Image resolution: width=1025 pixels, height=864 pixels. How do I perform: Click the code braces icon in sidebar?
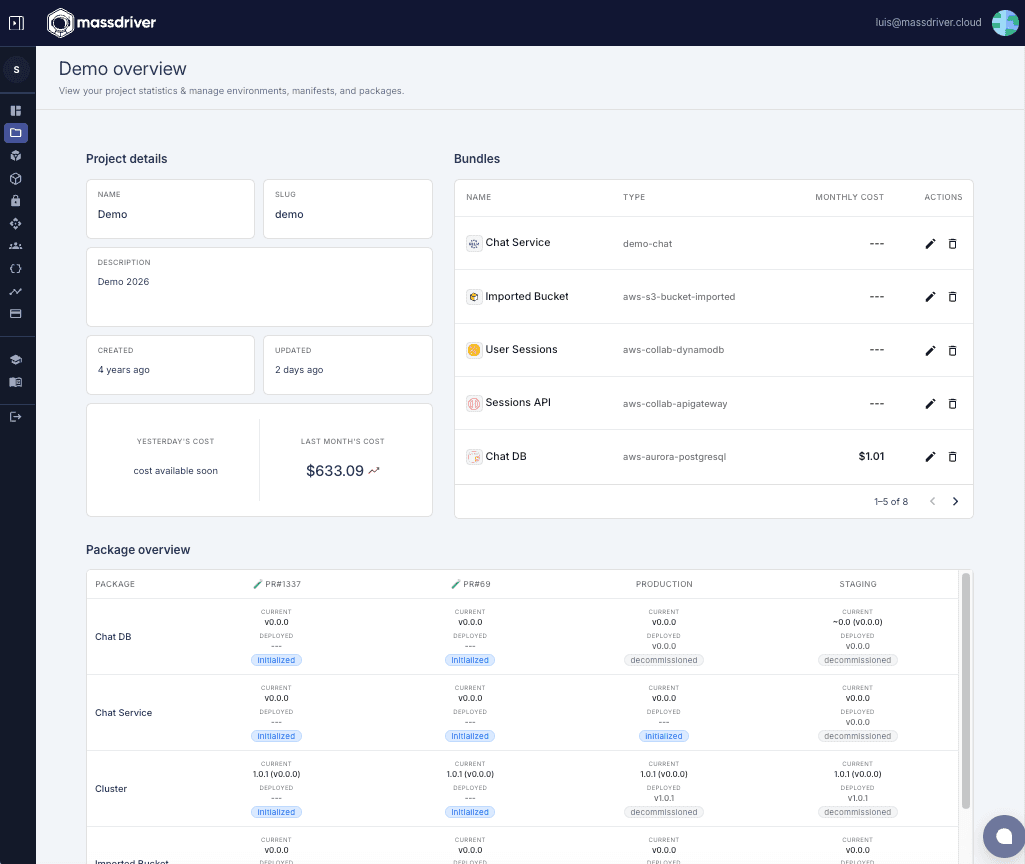click(x=16, y=268)
